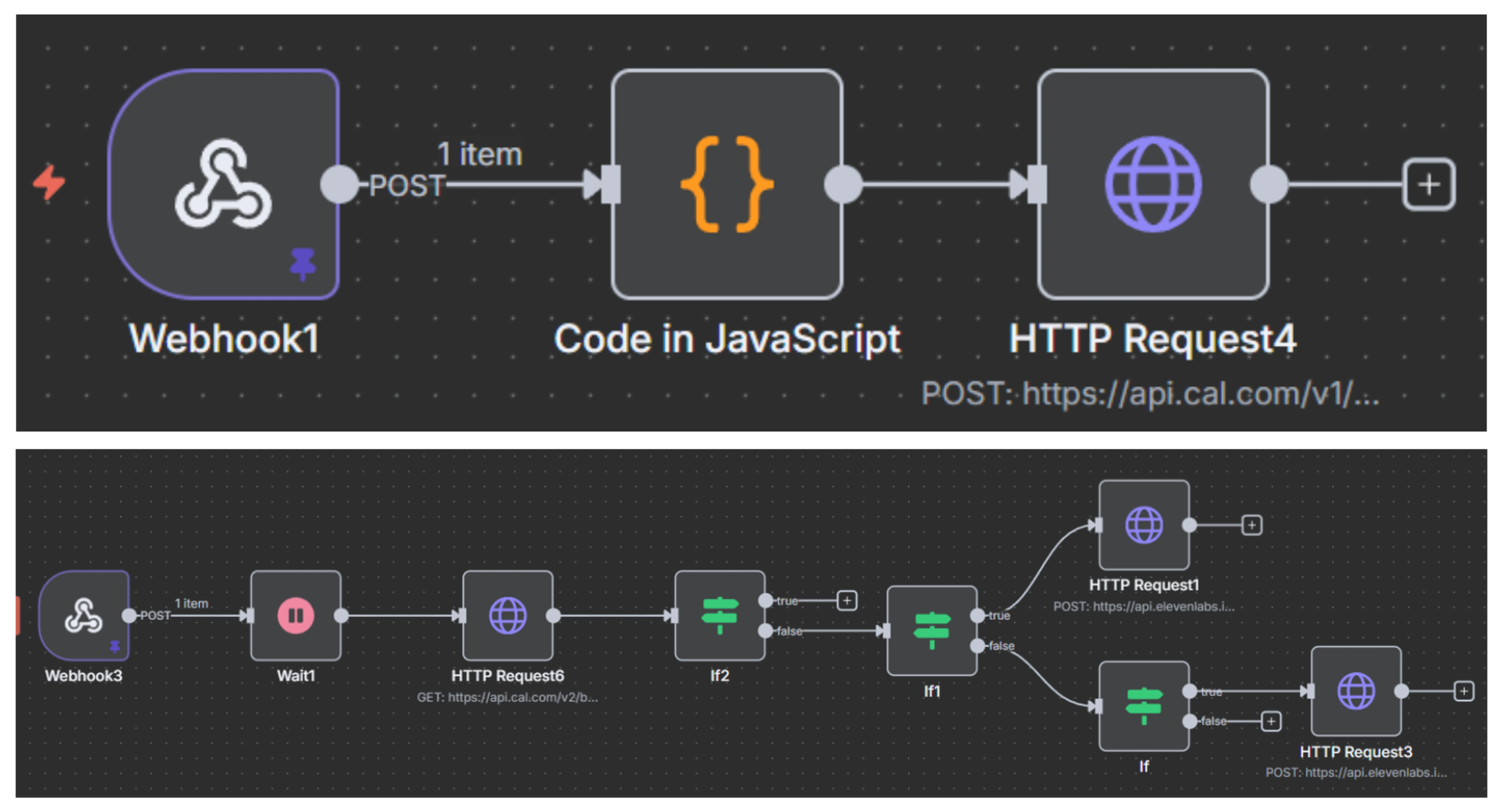Select the Webhook3 trigger node
This screenshot has height=812, width=1503.
click(83, 616)
